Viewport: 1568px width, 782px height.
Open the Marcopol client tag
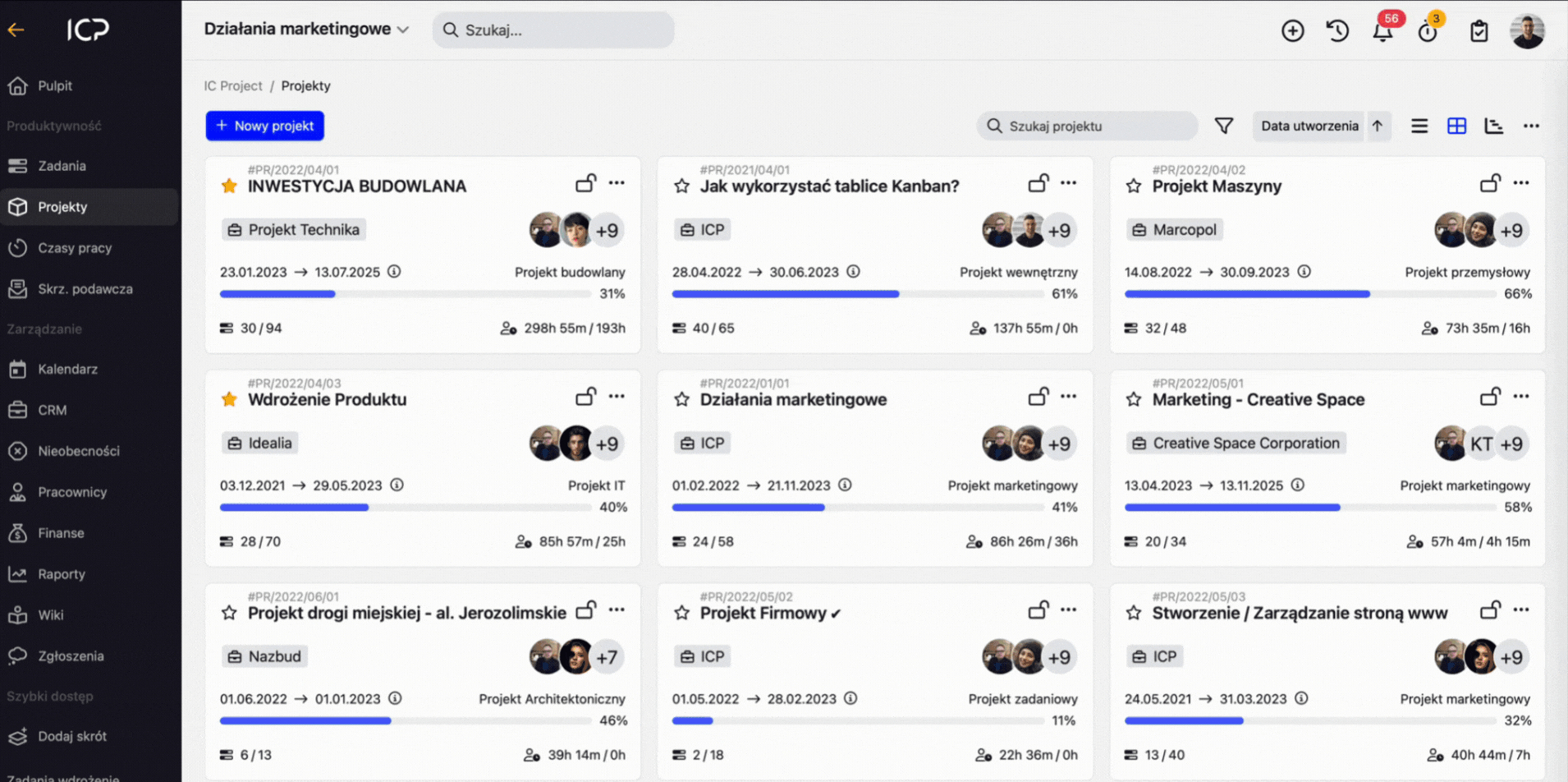click(x=1175, y=230)
